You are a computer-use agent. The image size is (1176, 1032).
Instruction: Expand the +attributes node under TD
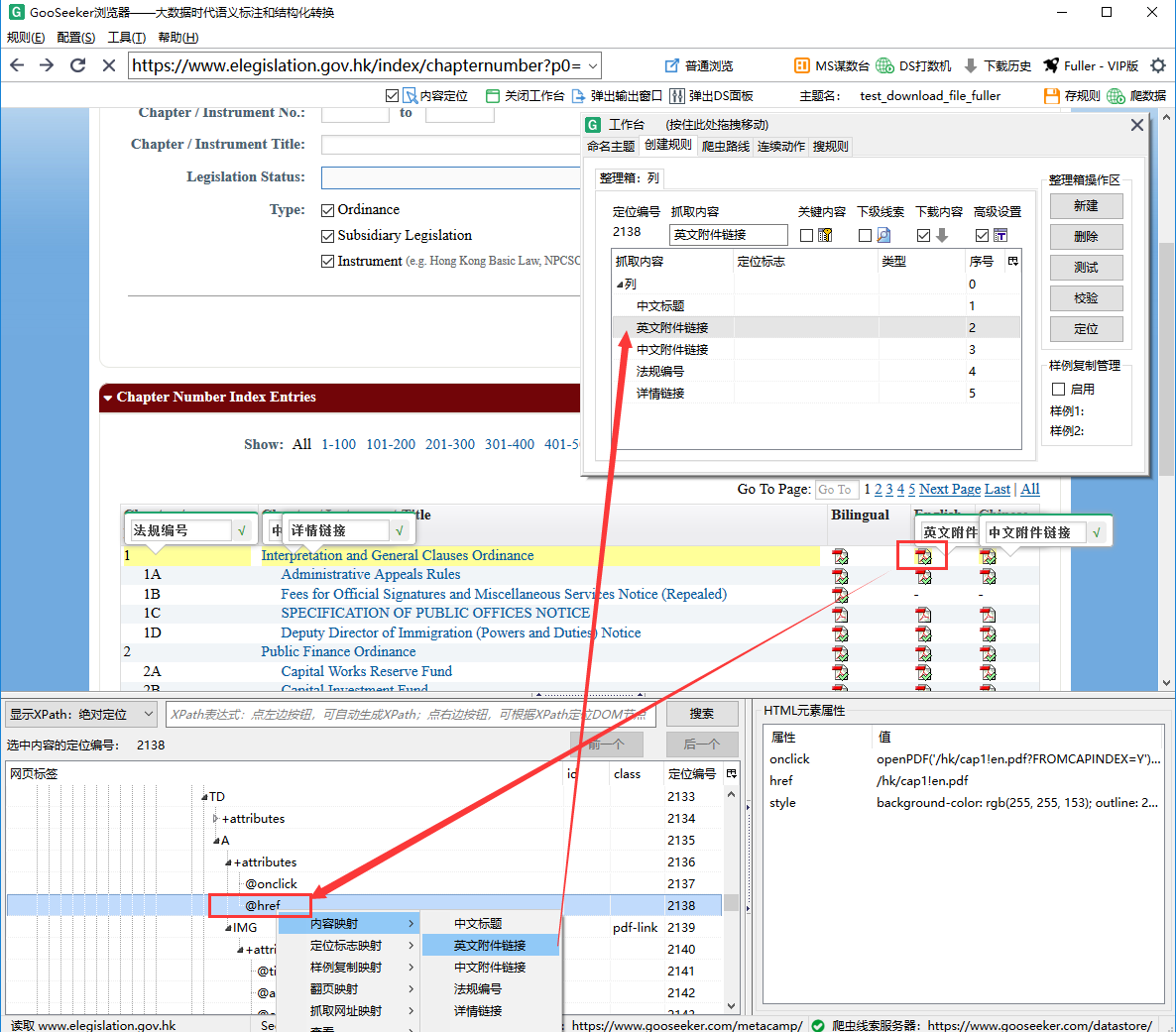216,819
